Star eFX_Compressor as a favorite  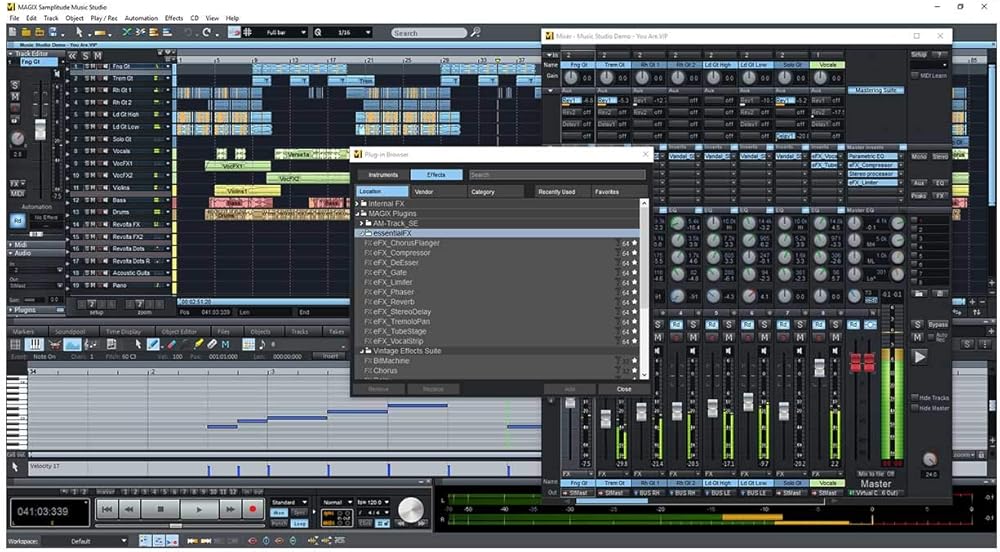(x=634, y=253)
